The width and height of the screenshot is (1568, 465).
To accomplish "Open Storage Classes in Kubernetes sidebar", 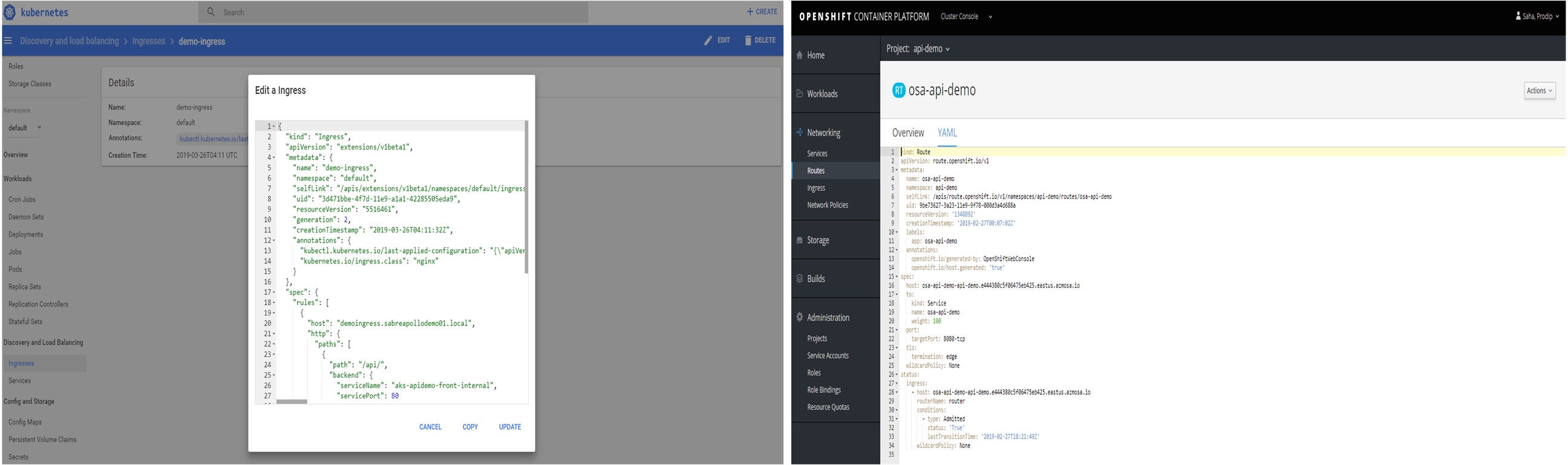I will 30,84.
